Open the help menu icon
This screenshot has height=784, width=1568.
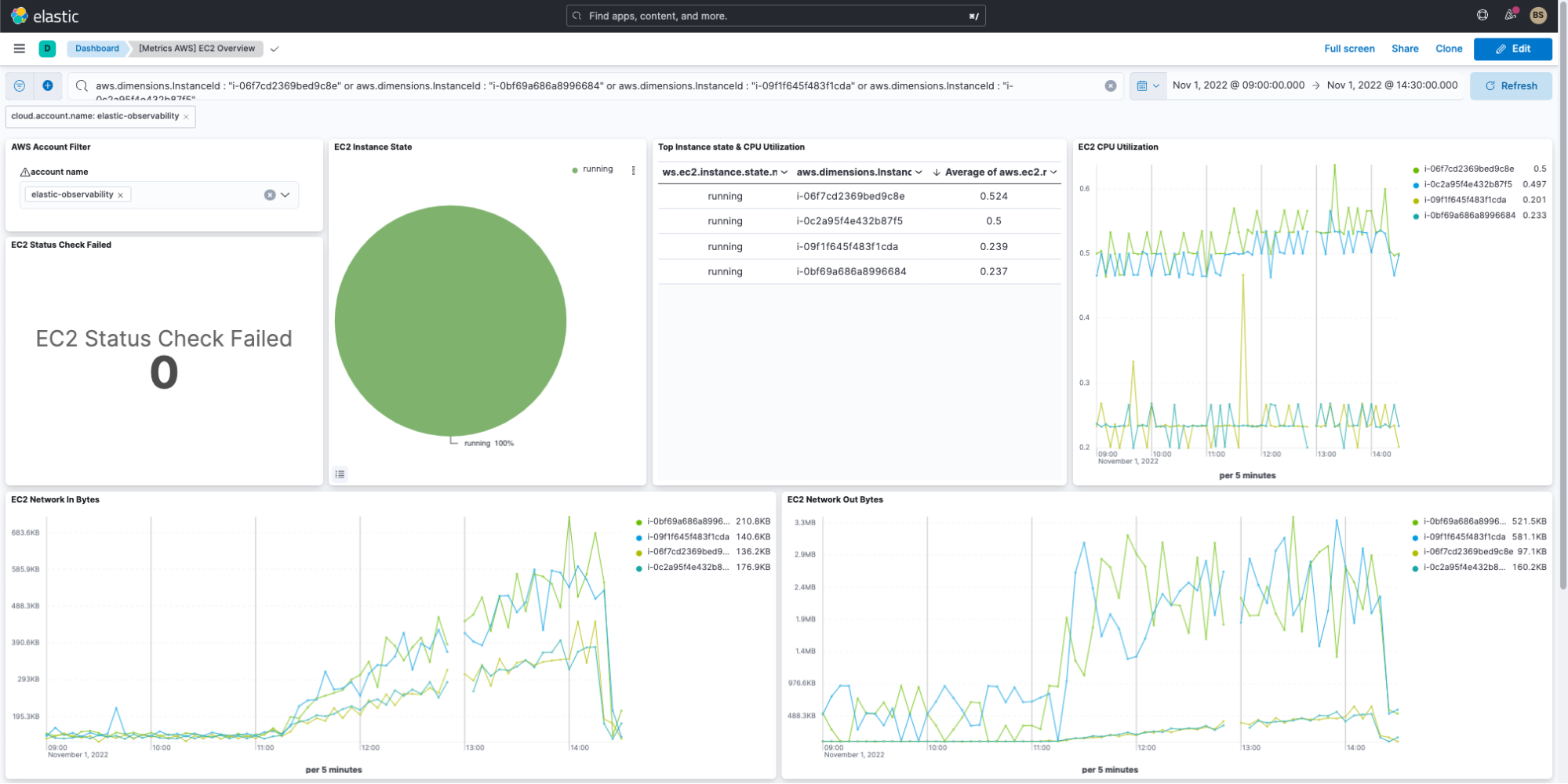tap(1482, 15)
